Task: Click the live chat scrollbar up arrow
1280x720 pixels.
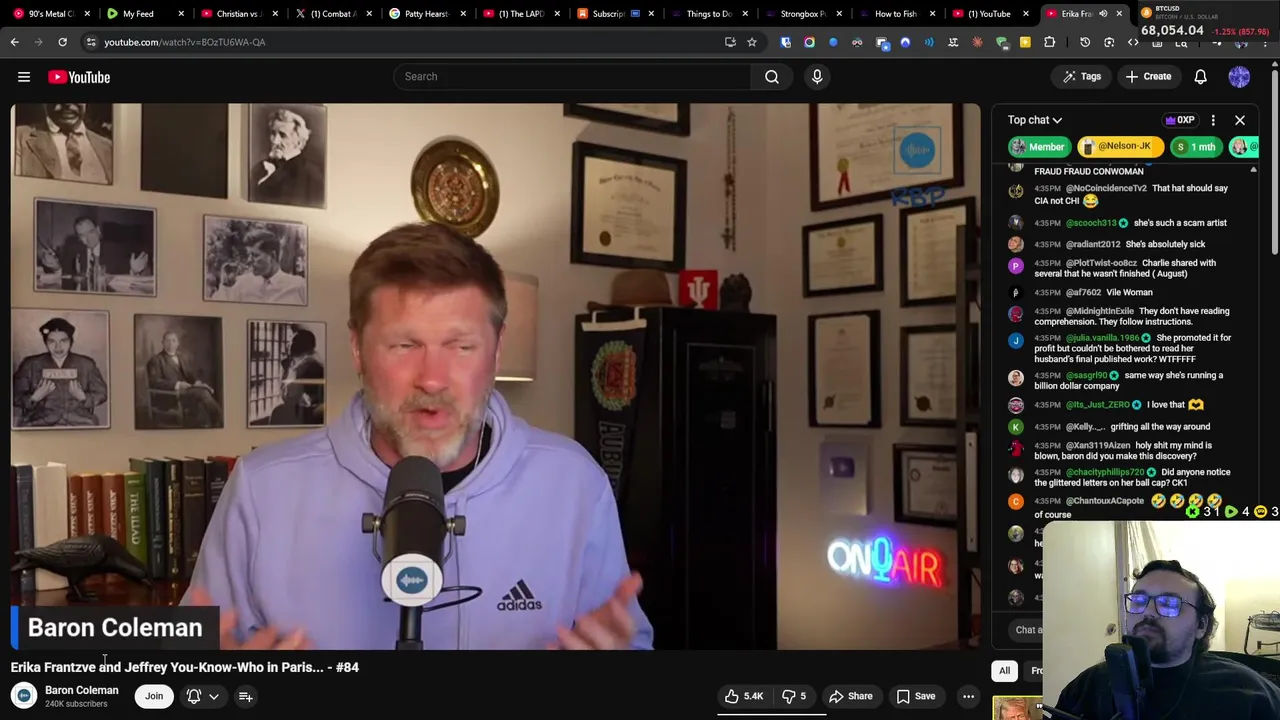Action: pos(1253,170)
